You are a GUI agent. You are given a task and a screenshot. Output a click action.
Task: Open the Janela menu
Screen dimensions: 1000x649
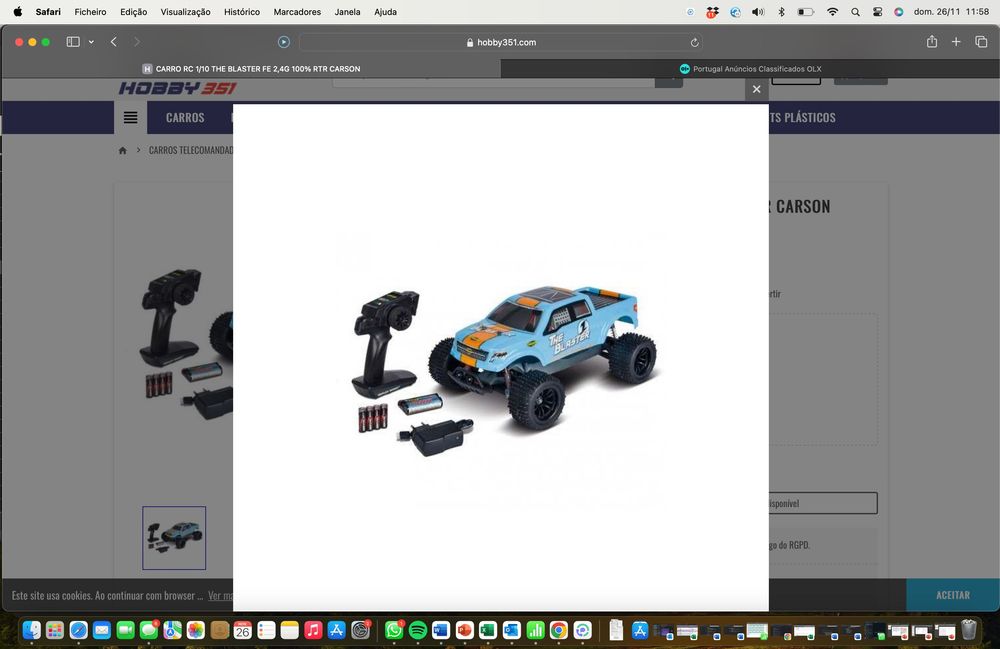pos(347,11)
